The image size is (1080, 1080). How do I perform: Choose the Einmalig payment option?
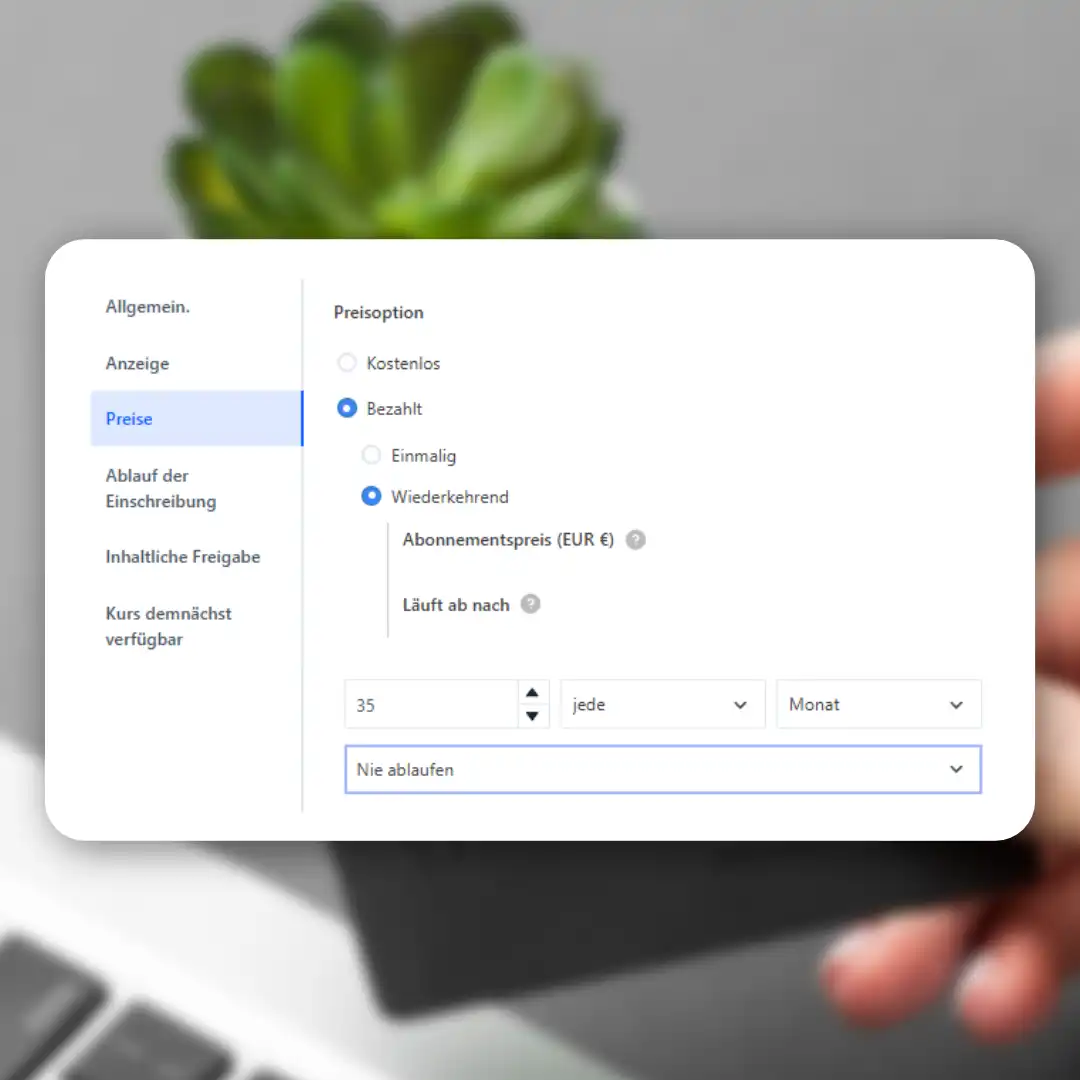[371, 455]
